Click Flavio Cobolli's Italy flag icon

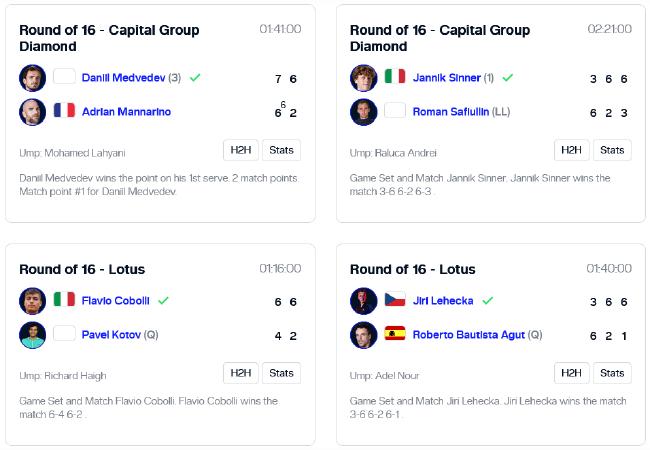pos(64,299)
